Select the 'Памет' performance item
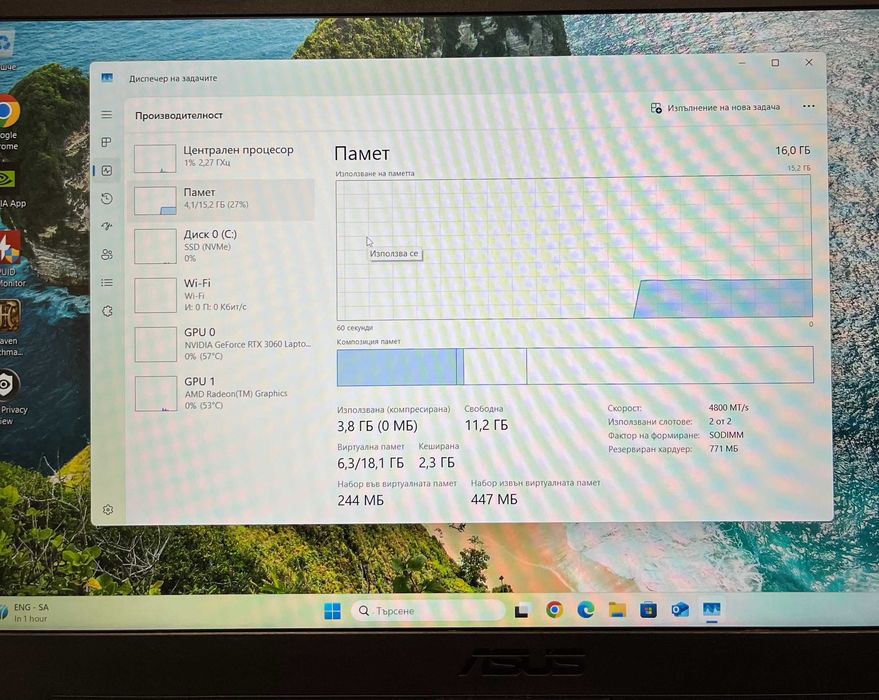The height and width of the screenshot is (700, 879). coord(222,199)
